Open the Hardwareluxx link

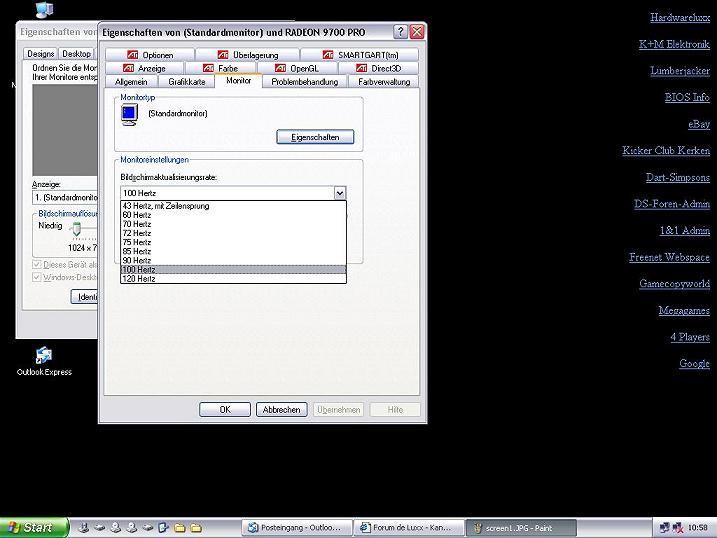(680, 17)
